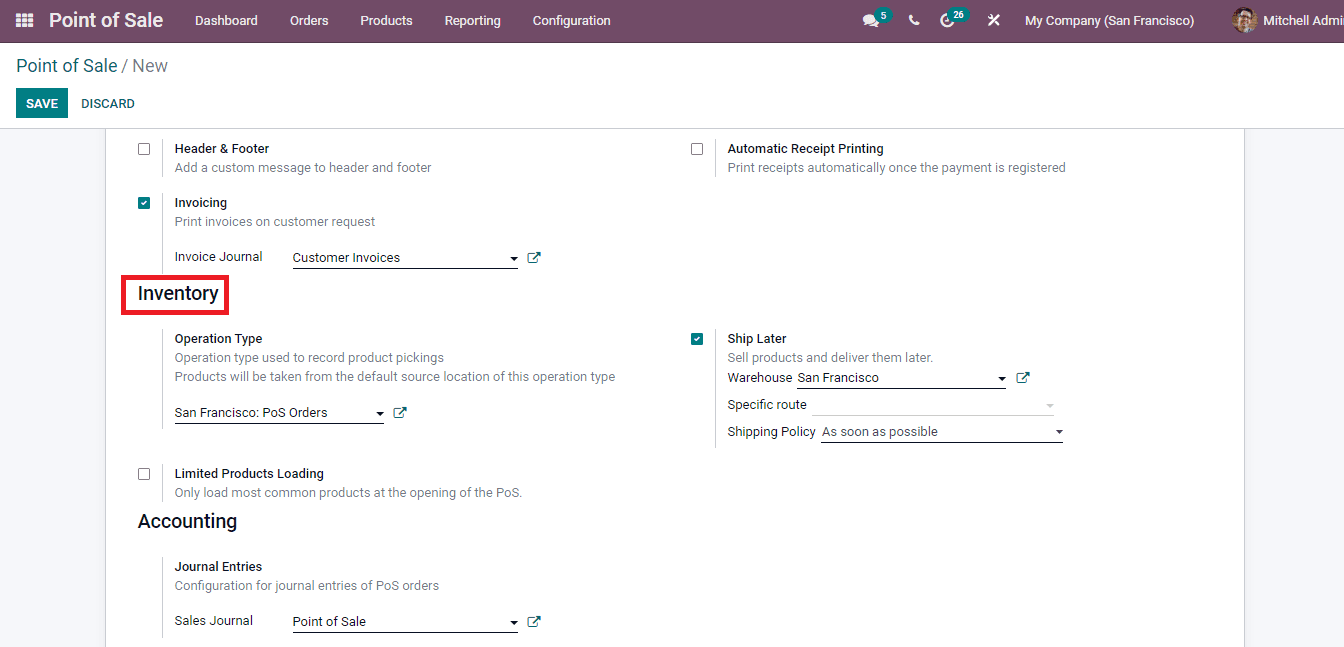Open activities with 26 pending items
This screenshot has height=647, width=1344.
(948, 20)
